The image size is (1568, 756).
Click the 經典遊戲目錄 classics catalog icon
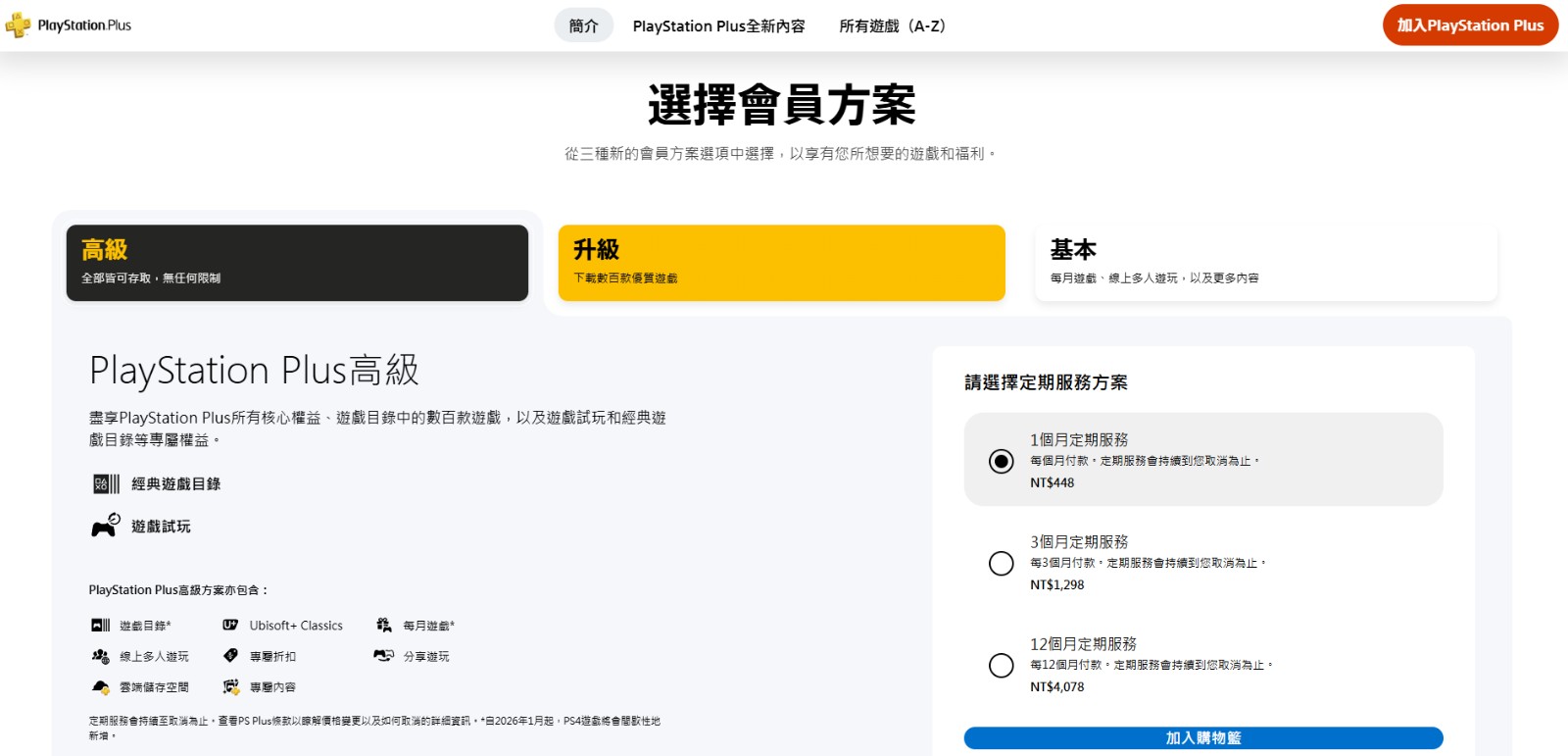click(106, 483)
